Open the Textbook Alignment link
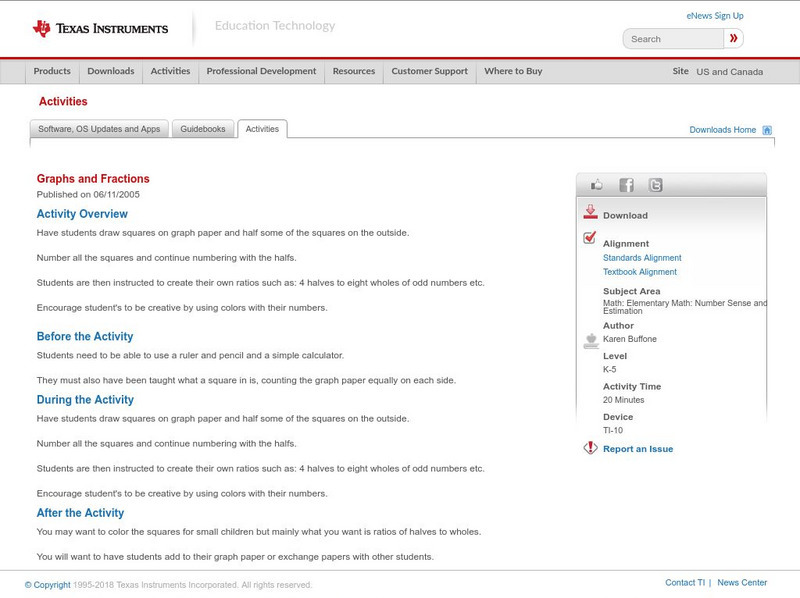 [640, 272]
